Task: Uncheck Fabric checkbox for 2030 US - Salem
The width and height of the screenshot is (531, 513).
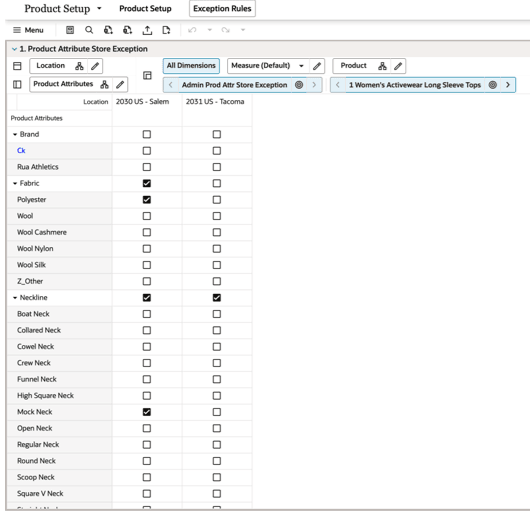Action: click(x=147, y=184)
